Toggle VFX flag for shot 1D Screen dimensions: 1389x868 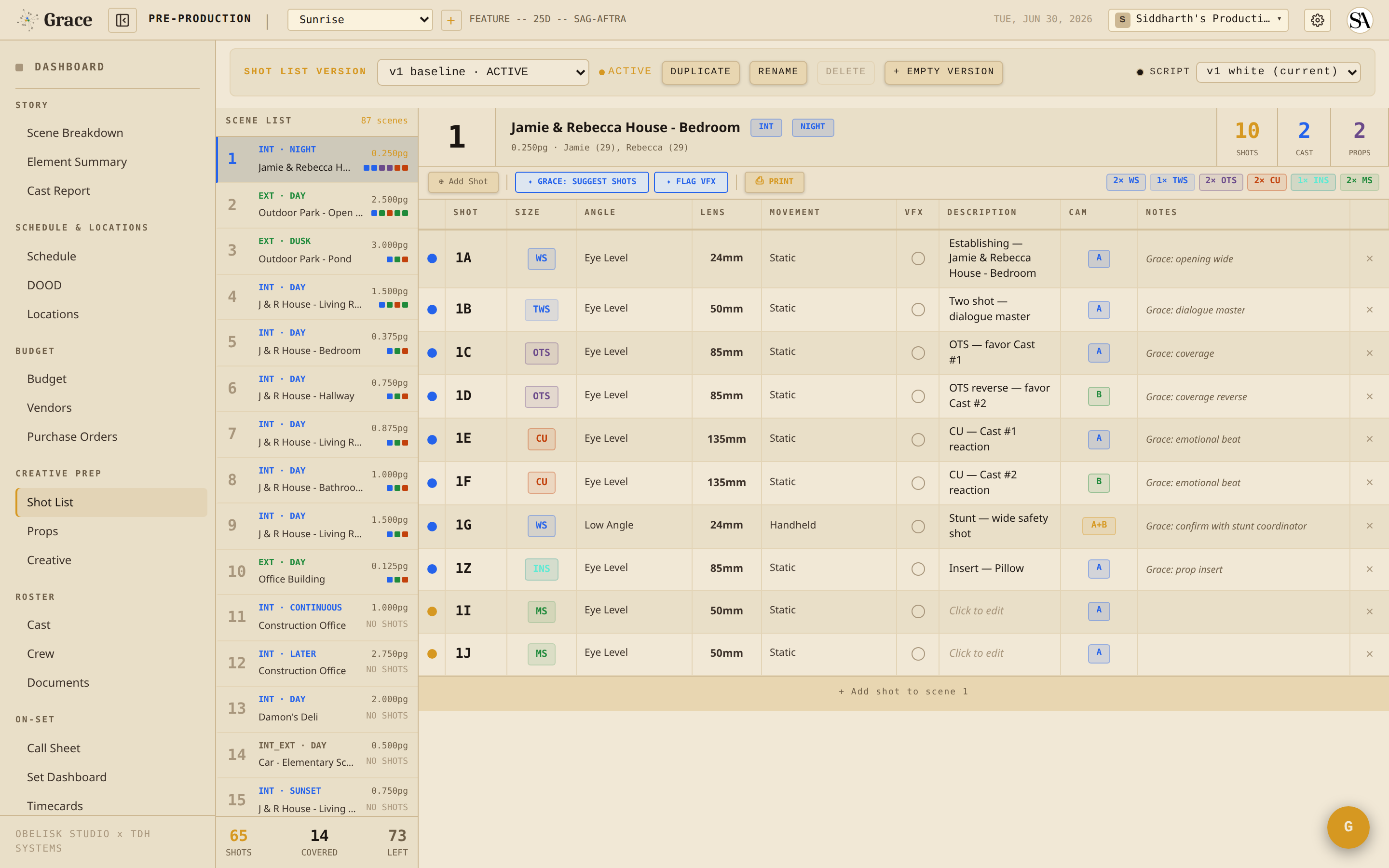click(x=918, y=396)
